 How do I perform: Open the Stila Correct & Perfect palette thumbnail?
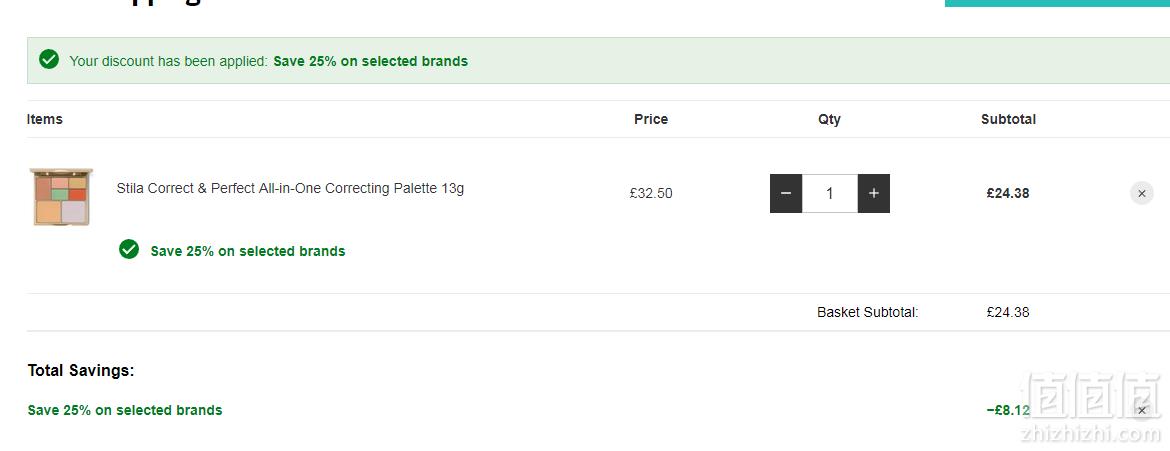coord(61,196)
